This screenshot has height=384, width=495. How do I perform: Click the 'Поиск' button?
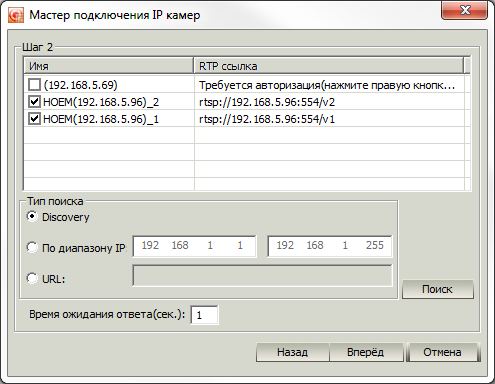point(438,289)
